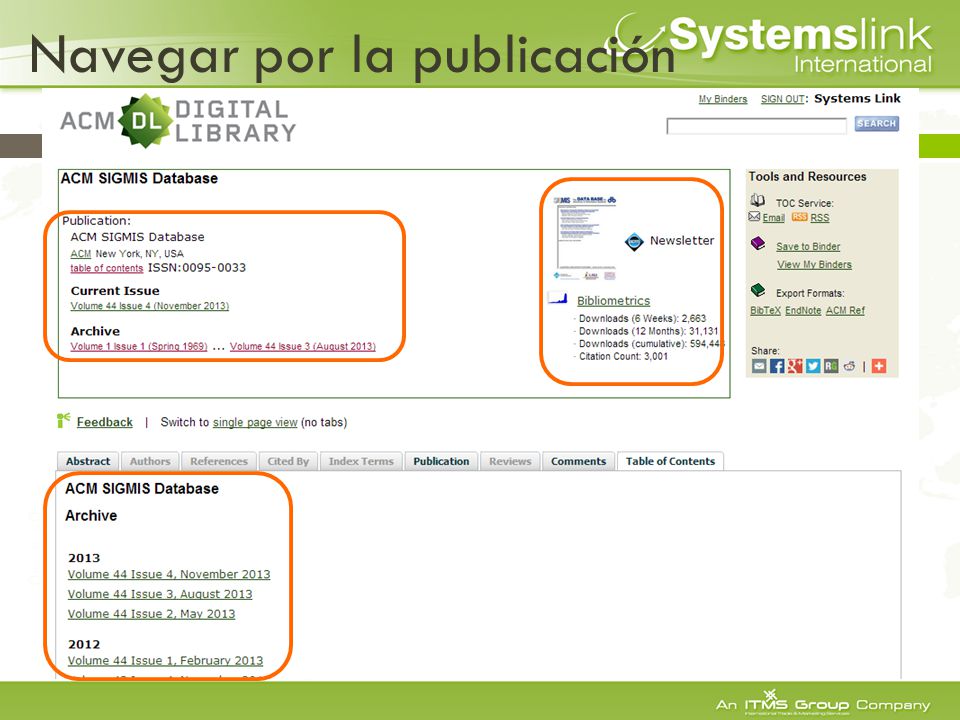
Task: Export citation as EndNote
Action: coord(803,310)
